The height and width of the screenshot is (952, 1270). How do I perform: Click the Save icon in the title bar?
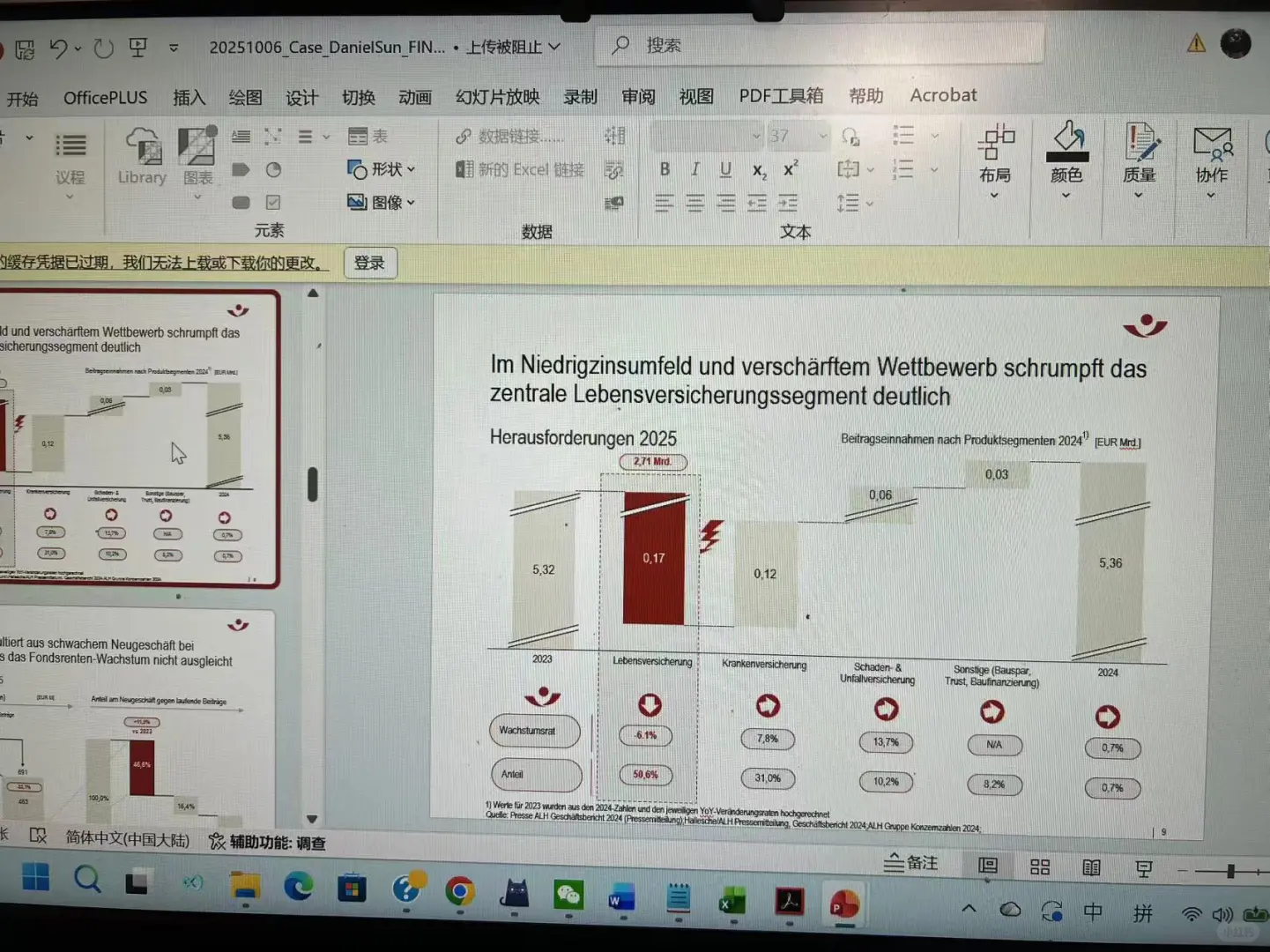25,48
